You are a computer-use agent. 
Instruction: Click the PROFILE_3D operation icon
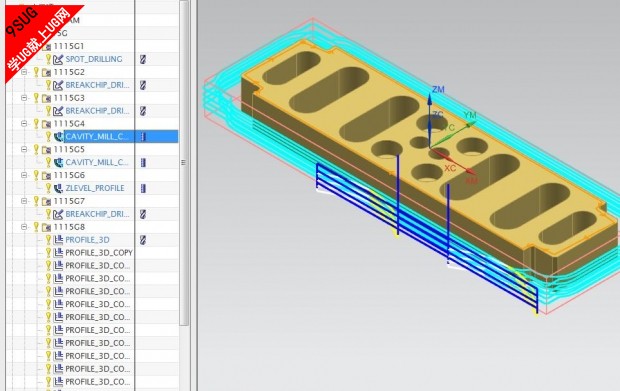point(58,240)
